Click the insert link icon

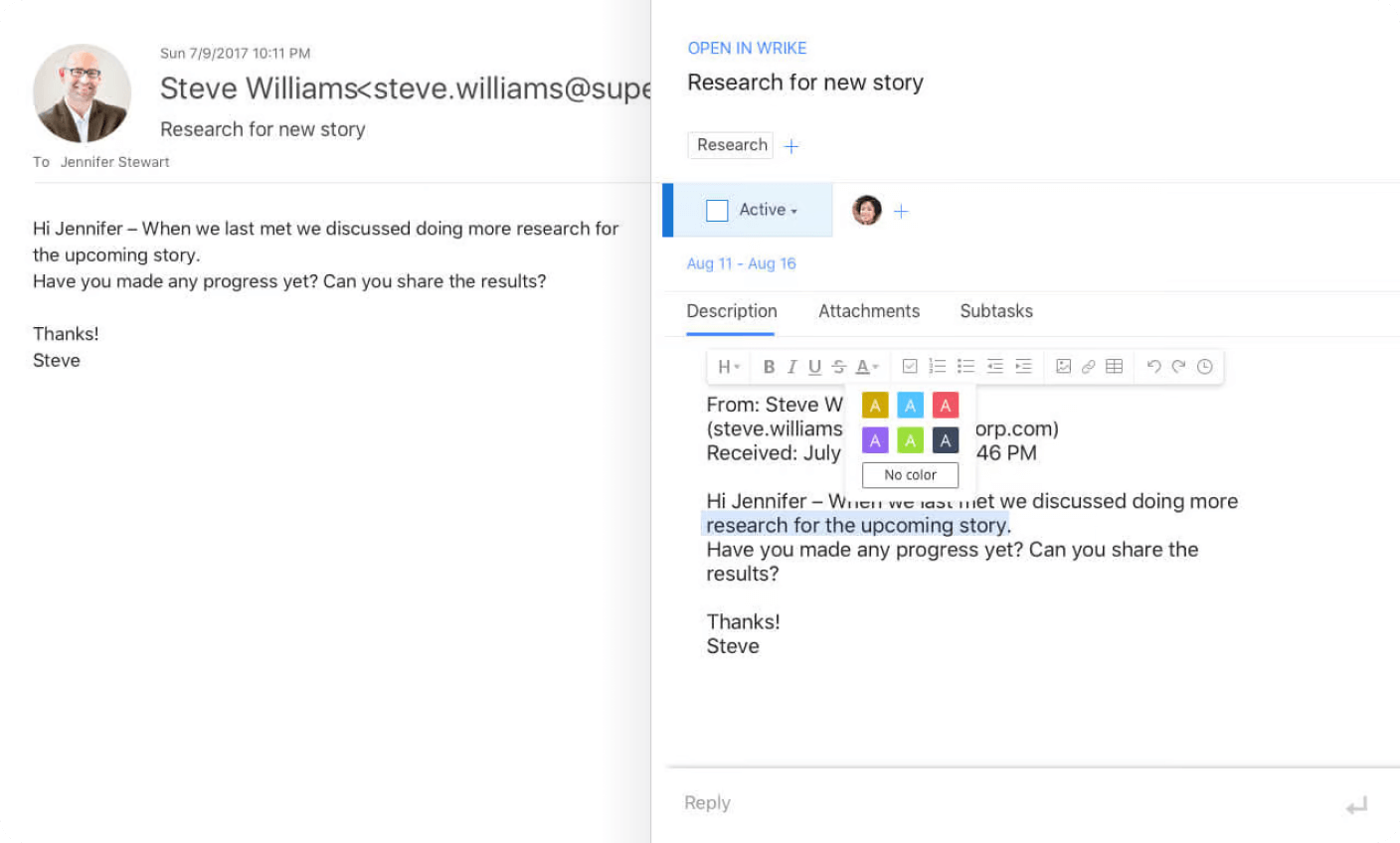(1088, 367)
